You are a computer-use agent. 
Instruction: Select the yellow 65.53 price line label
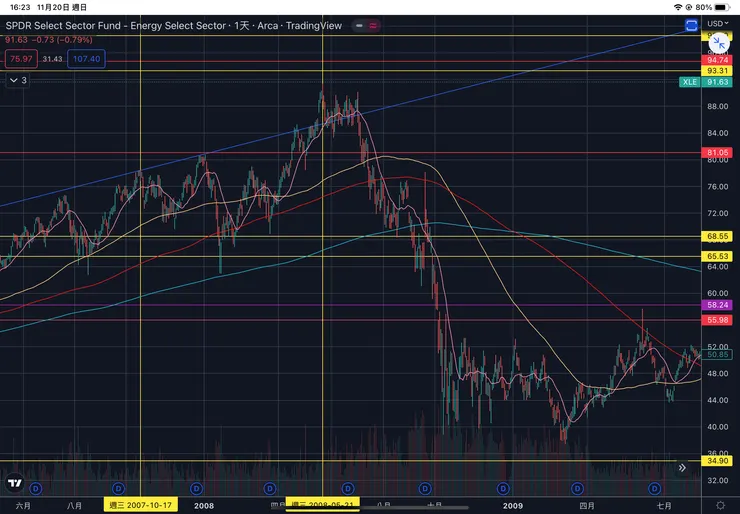(x=717, y=256)
